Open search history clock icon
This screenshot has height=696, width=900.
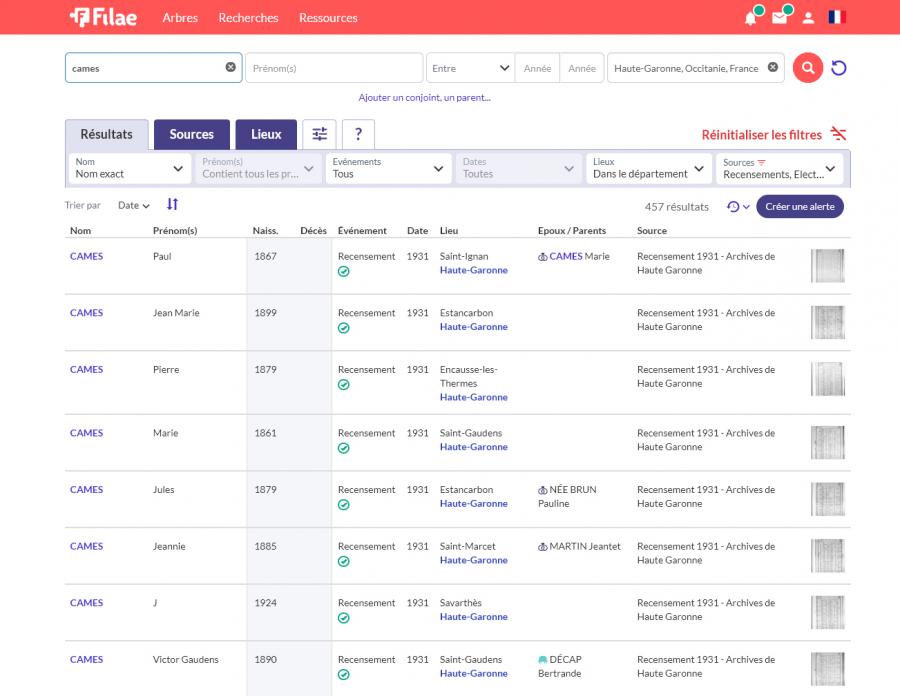pos(733,207)
